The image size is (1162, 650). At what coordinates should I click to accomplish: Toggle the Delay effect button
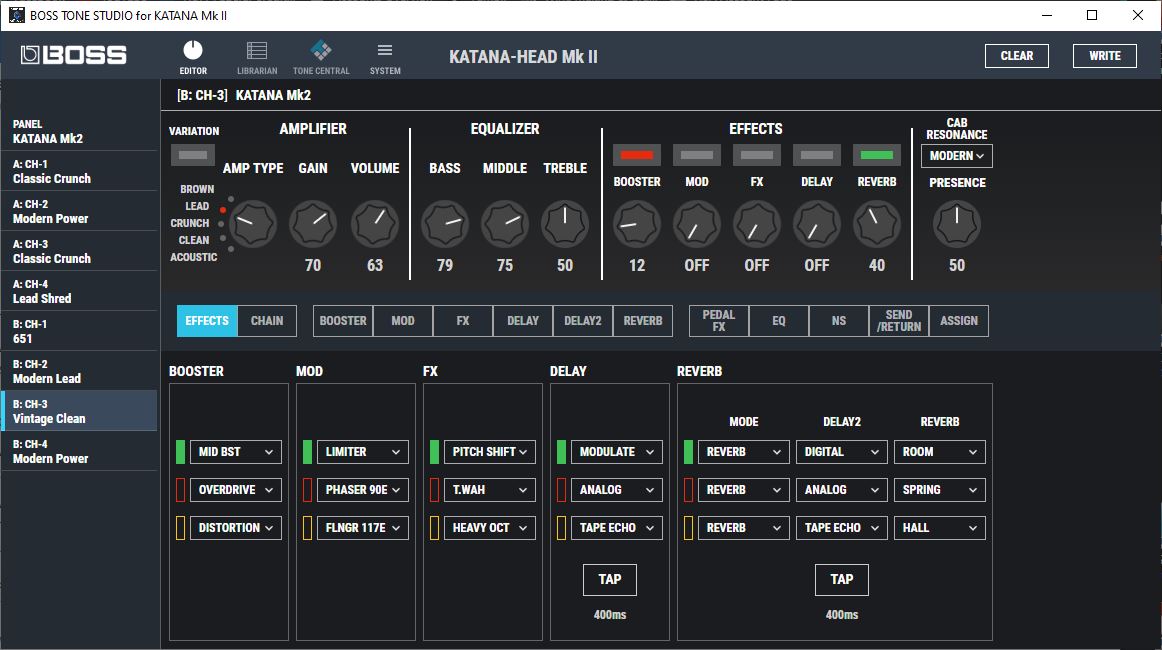click(817, 155)
